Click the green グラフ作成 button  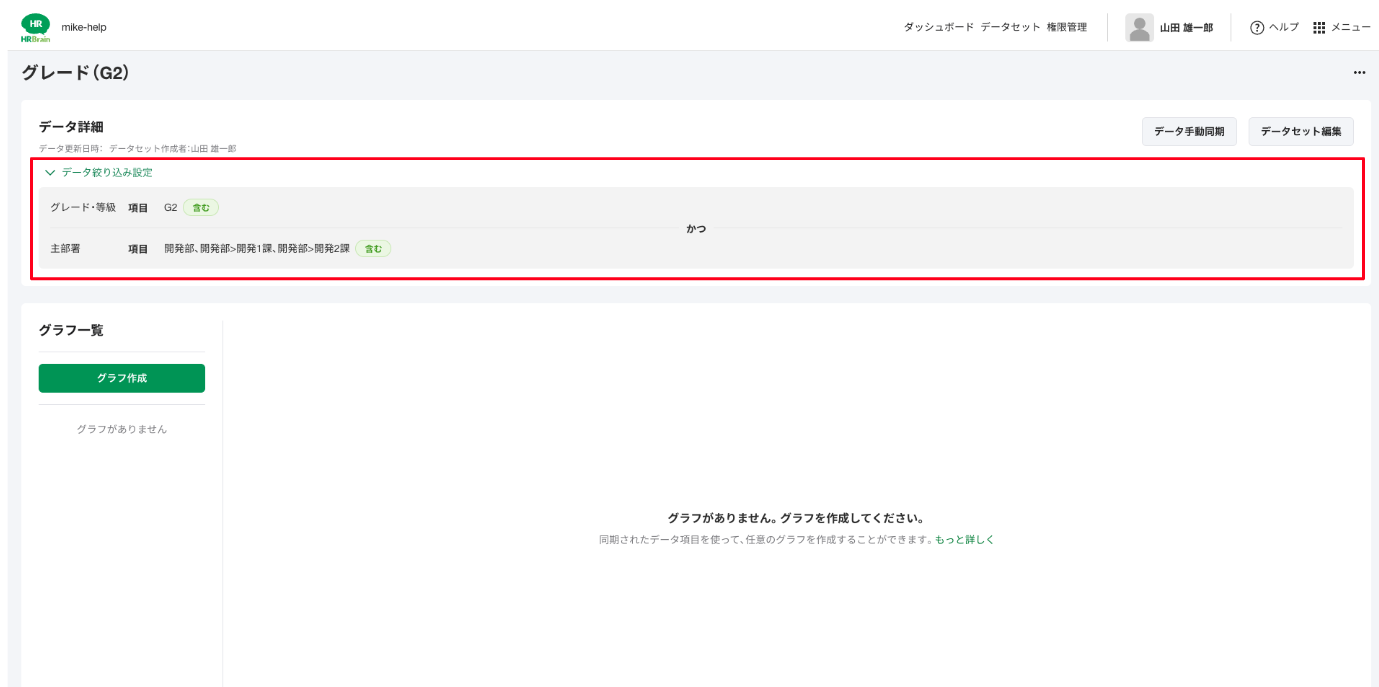(x=122, y=378)
